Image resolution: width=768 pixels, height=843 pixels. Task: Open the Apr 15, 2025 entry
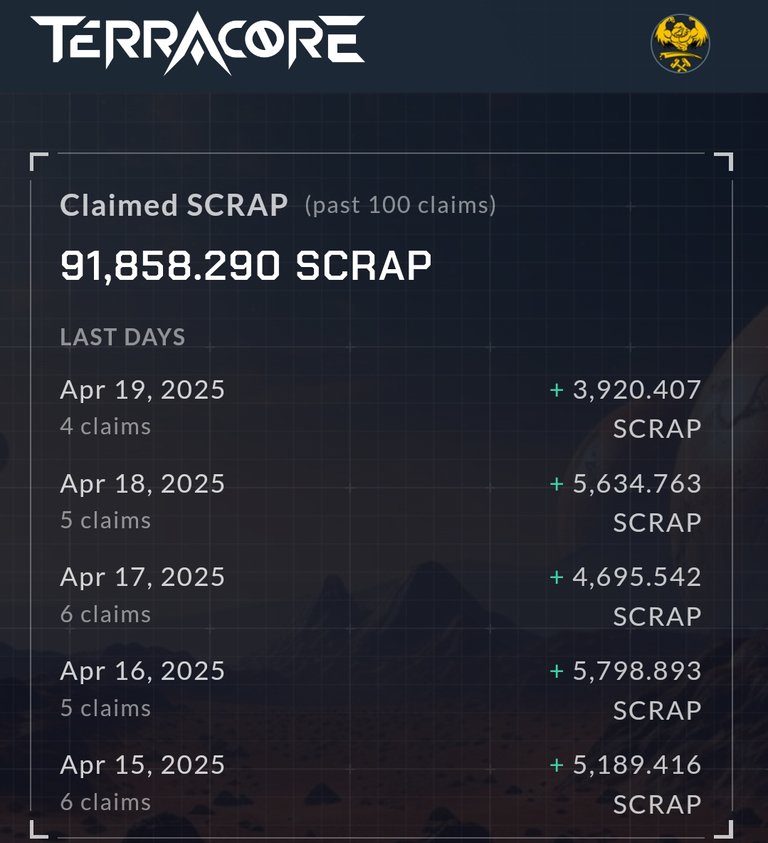[381, 784]
